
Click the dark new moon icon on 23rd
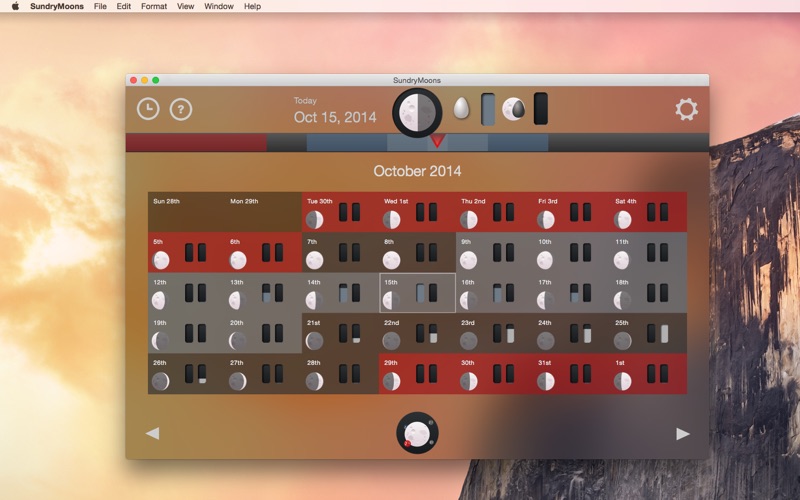click(x=468, y=341)
